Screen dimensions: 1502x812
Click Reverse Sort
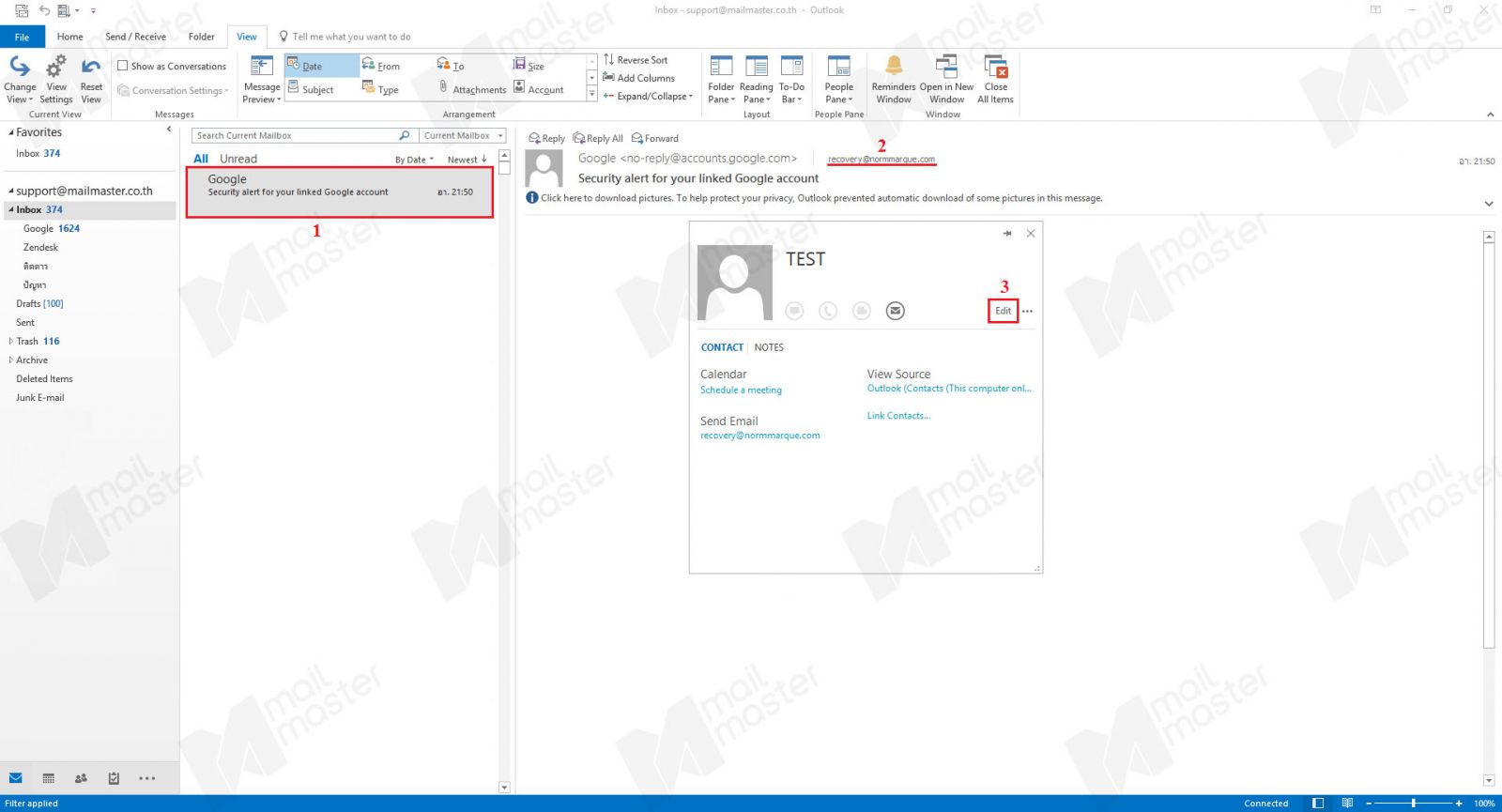pos(636,60)
